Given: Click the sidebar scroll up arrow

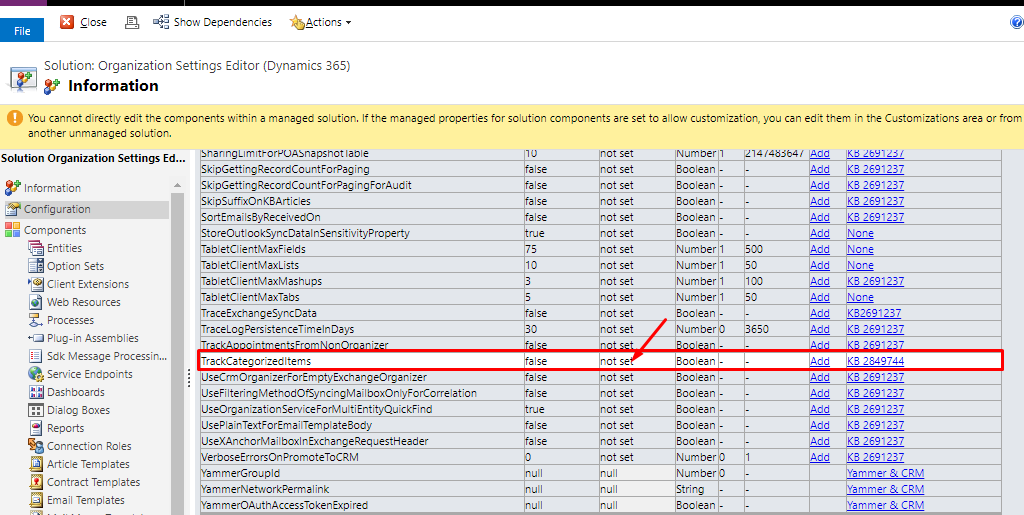Looking at the screenshot, I should tap(178, 186).
